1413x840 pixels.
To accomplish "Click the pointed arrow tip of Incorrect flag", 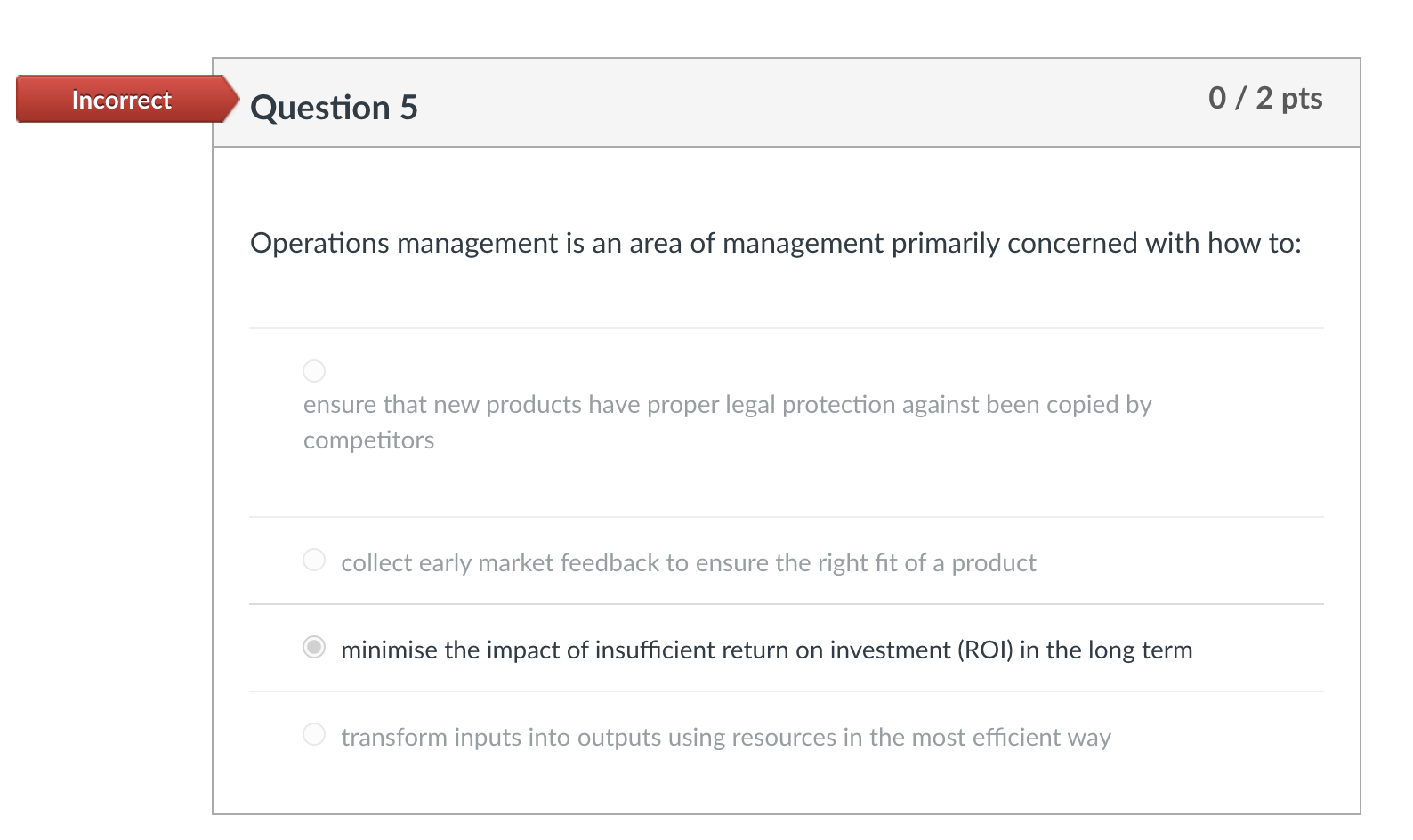I will pyautogui.click(x=232, y=99).
